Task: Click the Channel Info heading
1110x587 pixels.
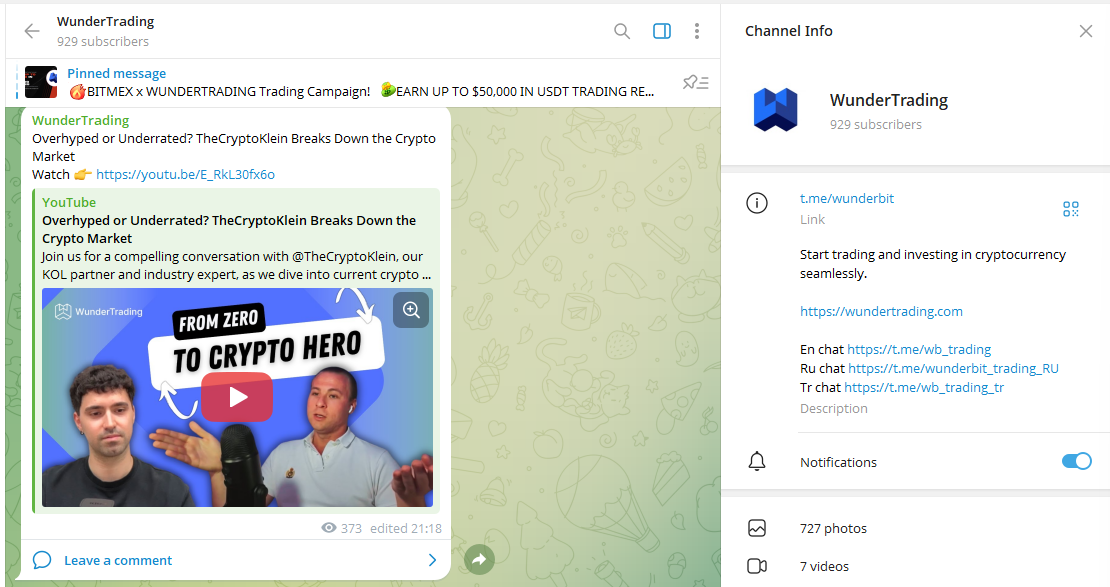Action: [x=789, y=31]
